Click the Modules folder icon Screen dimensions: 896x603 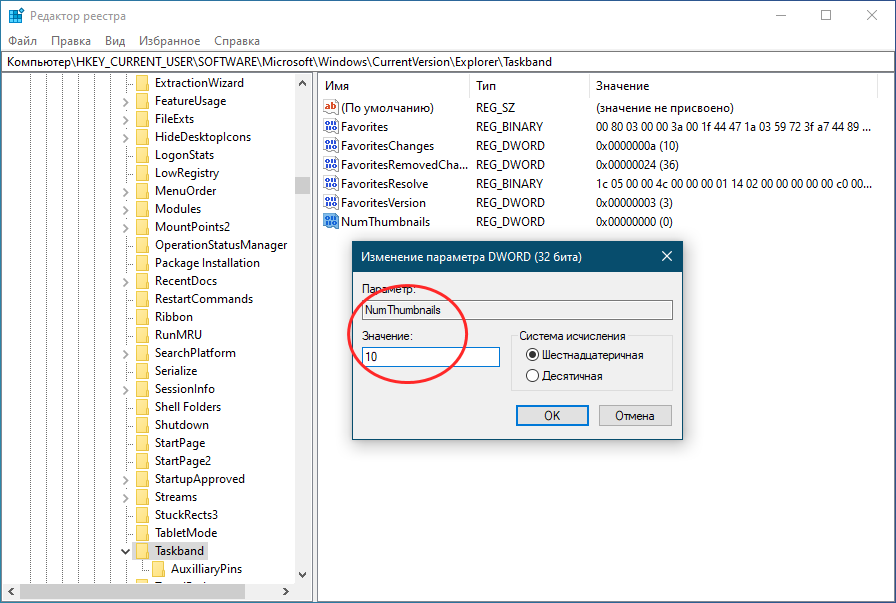point(142,209)
